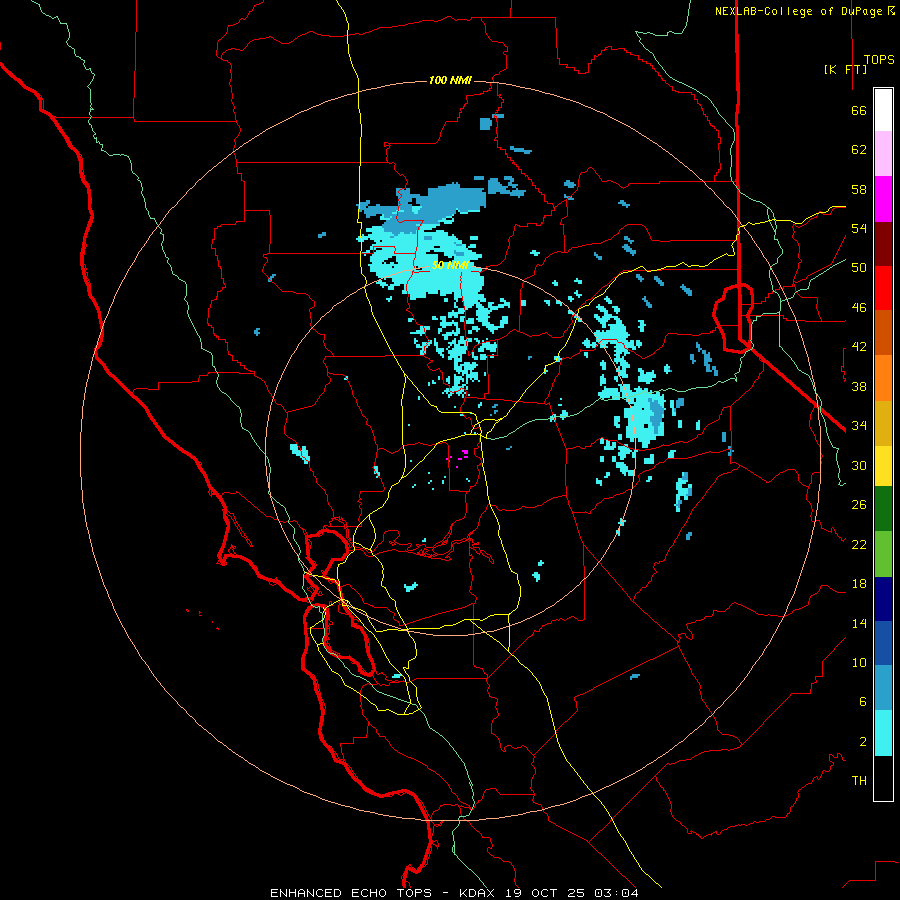Click the 62 scale value
The width and height of the screenshot is (900, 900).
point(859,150)
